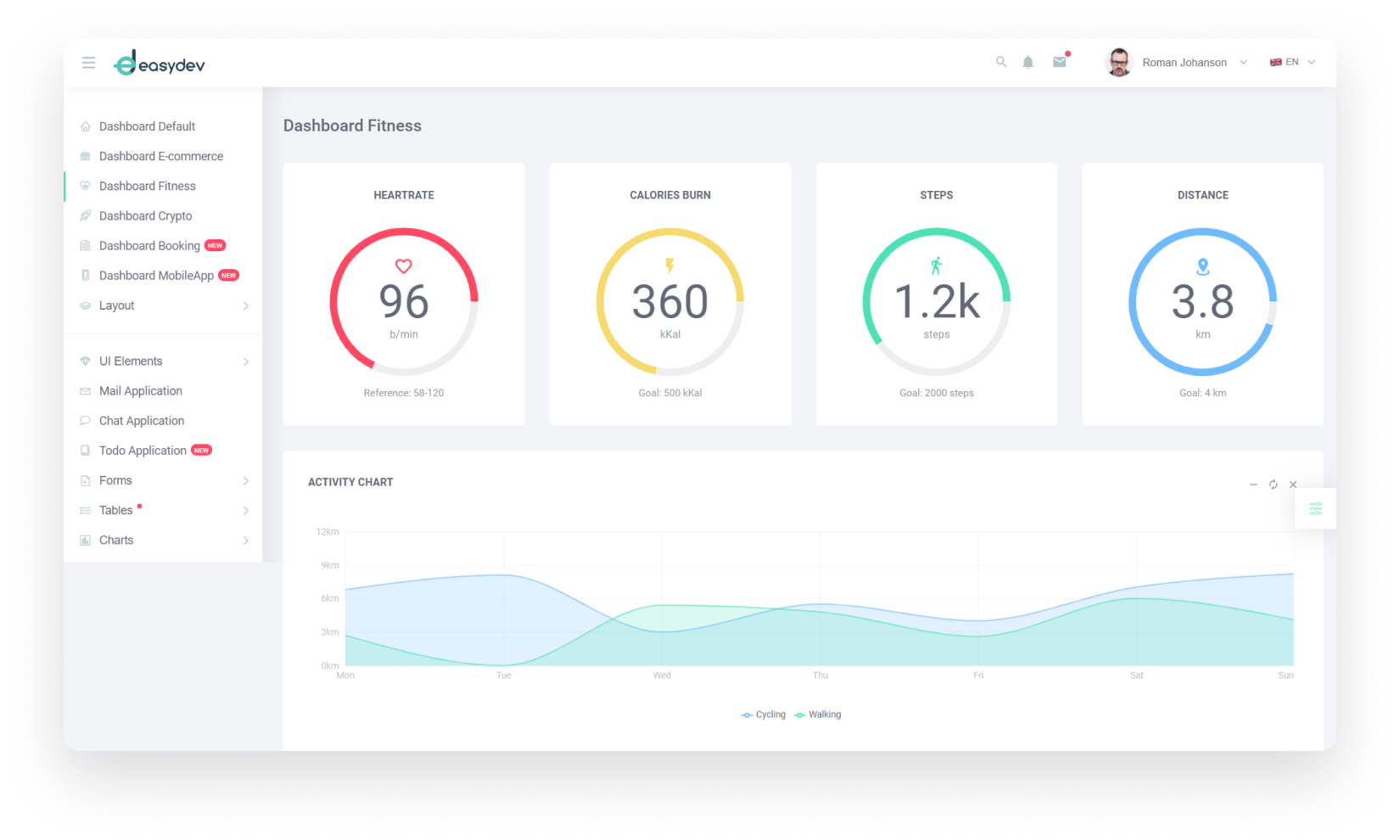Toggle the hamburger sidebar menu
The image size is (1400, 840).
pos(88,63)
